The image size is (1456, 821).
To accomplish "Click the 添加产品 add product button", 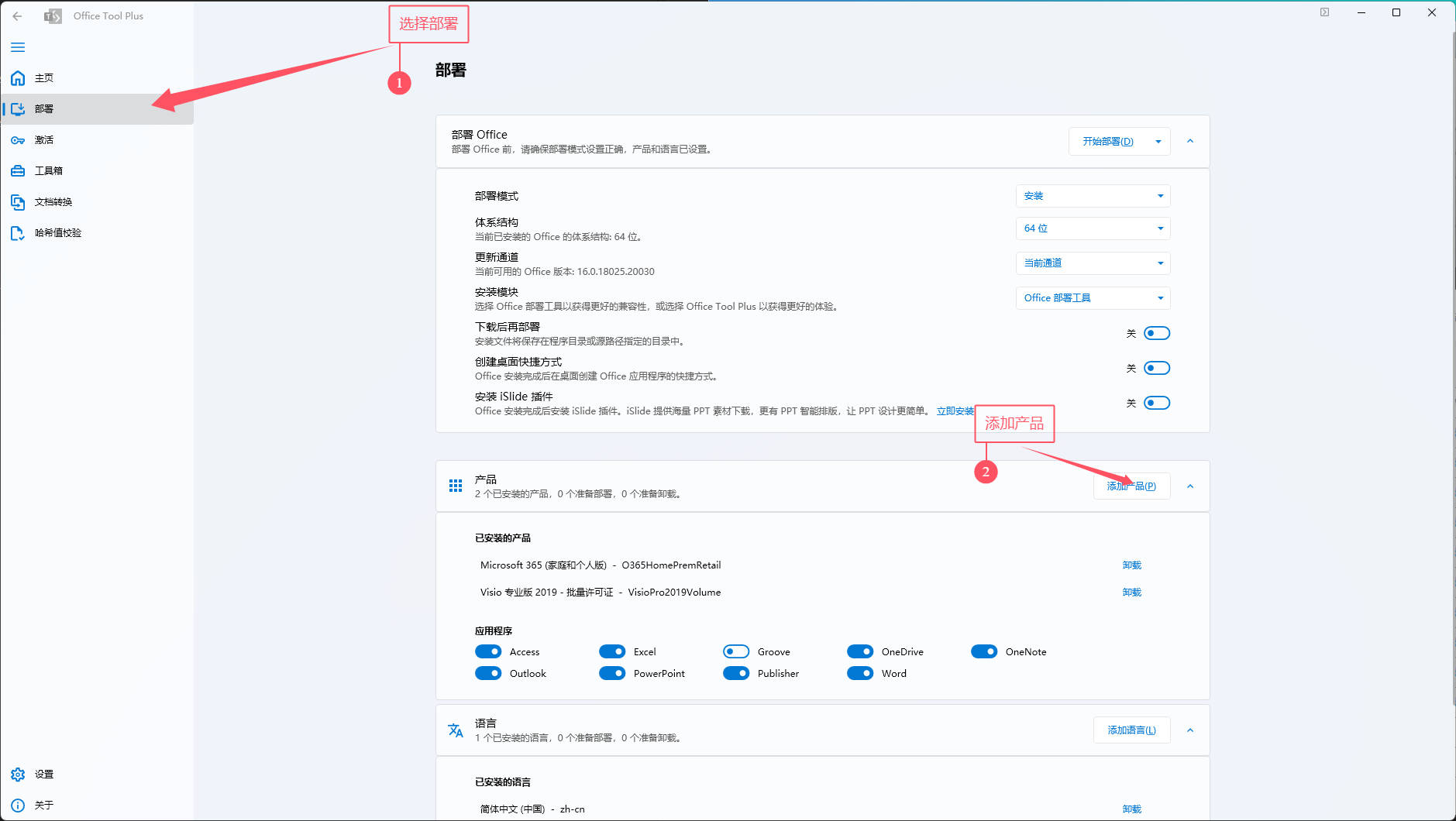I will pyautogui.click(x=1131, y=486).
